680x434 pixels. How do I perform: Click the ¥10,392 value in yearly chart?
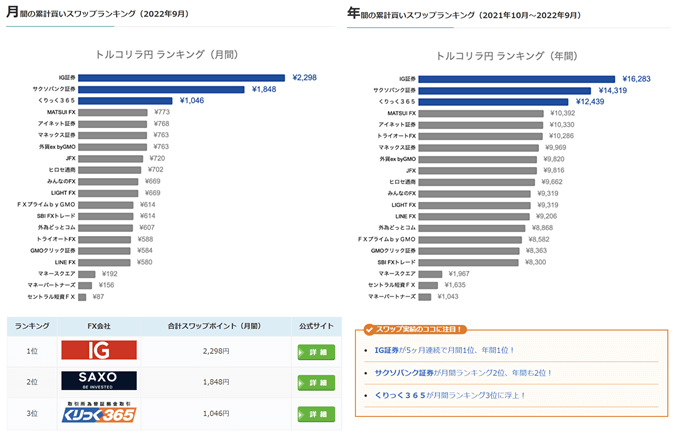click(x=562, y=114)
